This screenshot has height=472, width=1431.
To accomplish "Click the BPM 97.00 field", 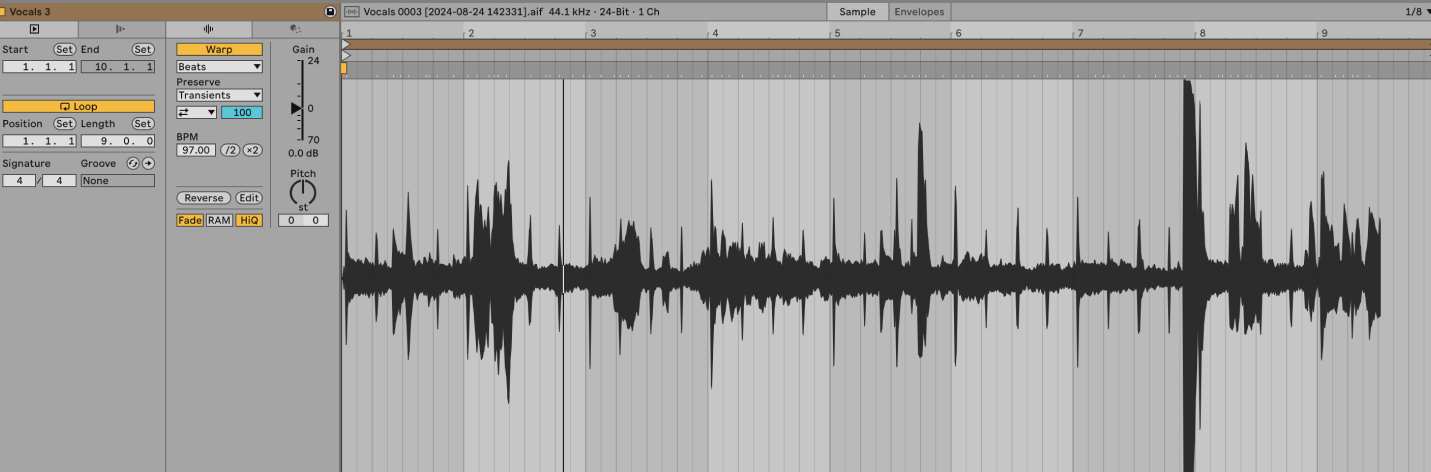I will [196, 150].
